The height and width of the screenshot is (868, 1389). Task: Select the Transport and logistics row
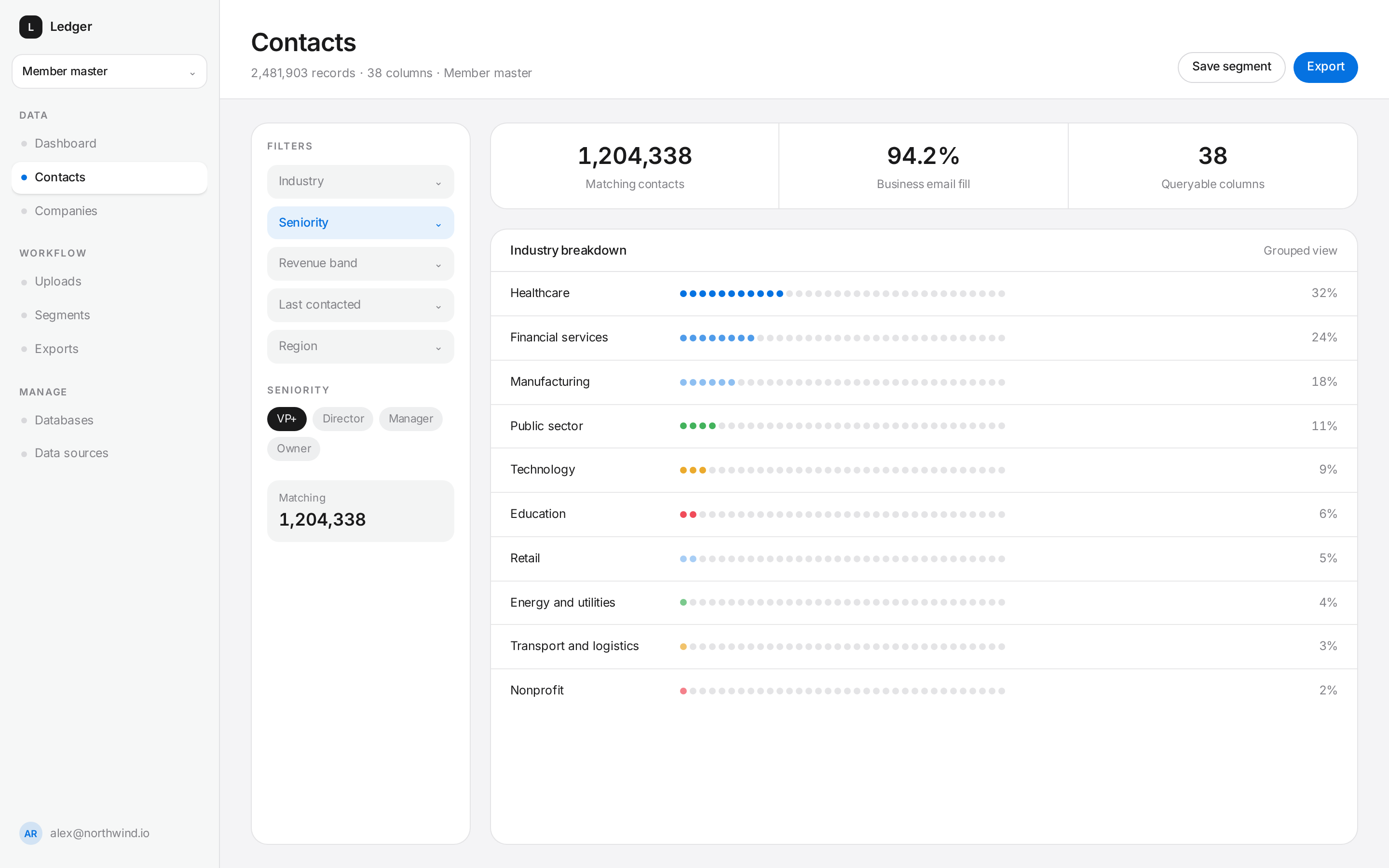click(924, 646)
